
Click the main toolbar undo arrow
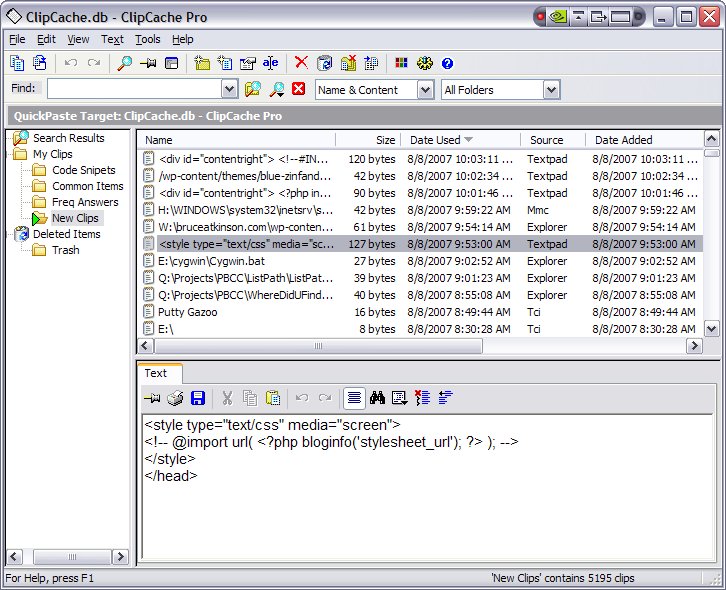tap(71, 63)
